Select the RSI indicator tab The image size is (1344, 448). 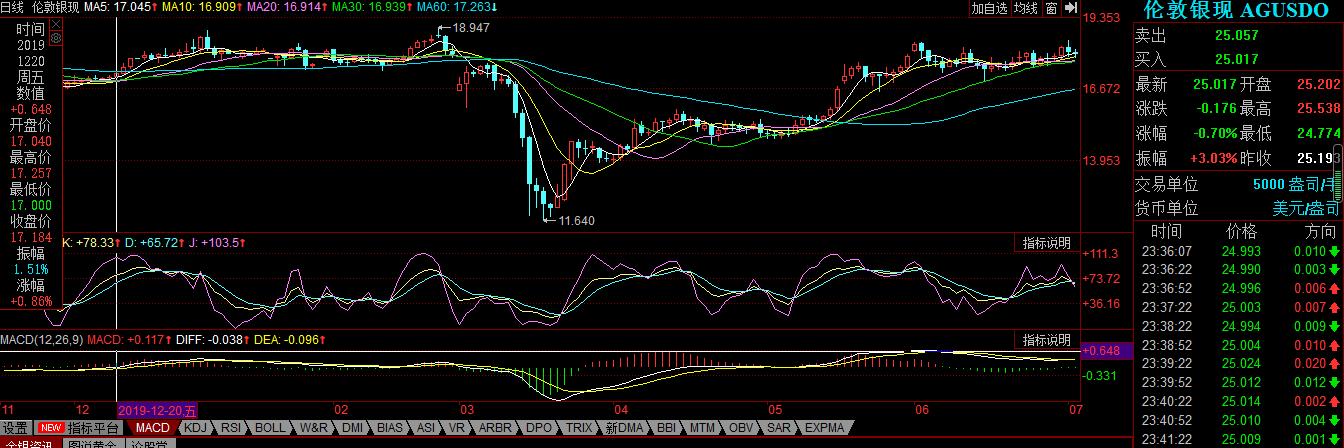click(x=232, y=428)
